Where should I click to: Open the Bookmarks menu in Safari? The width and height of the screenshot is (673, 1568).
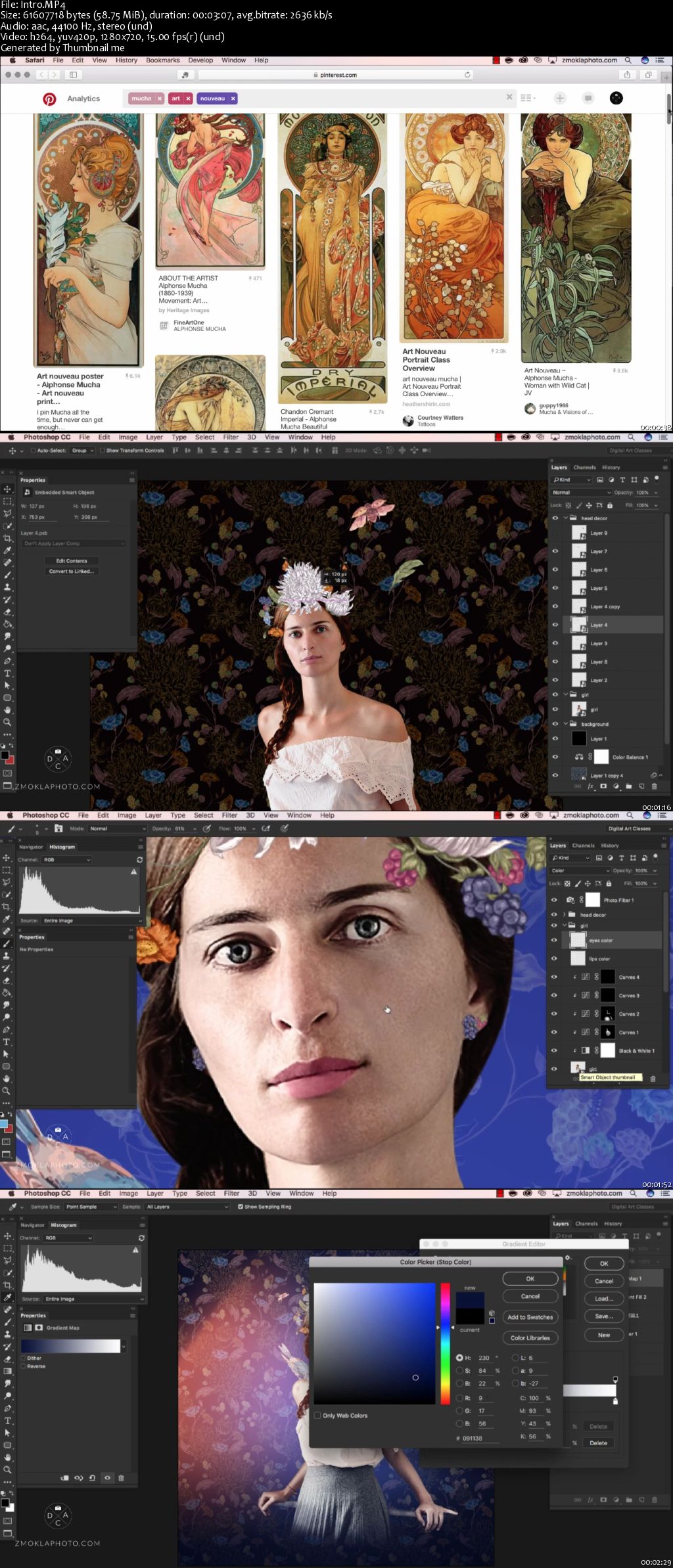tap(162, 60)
